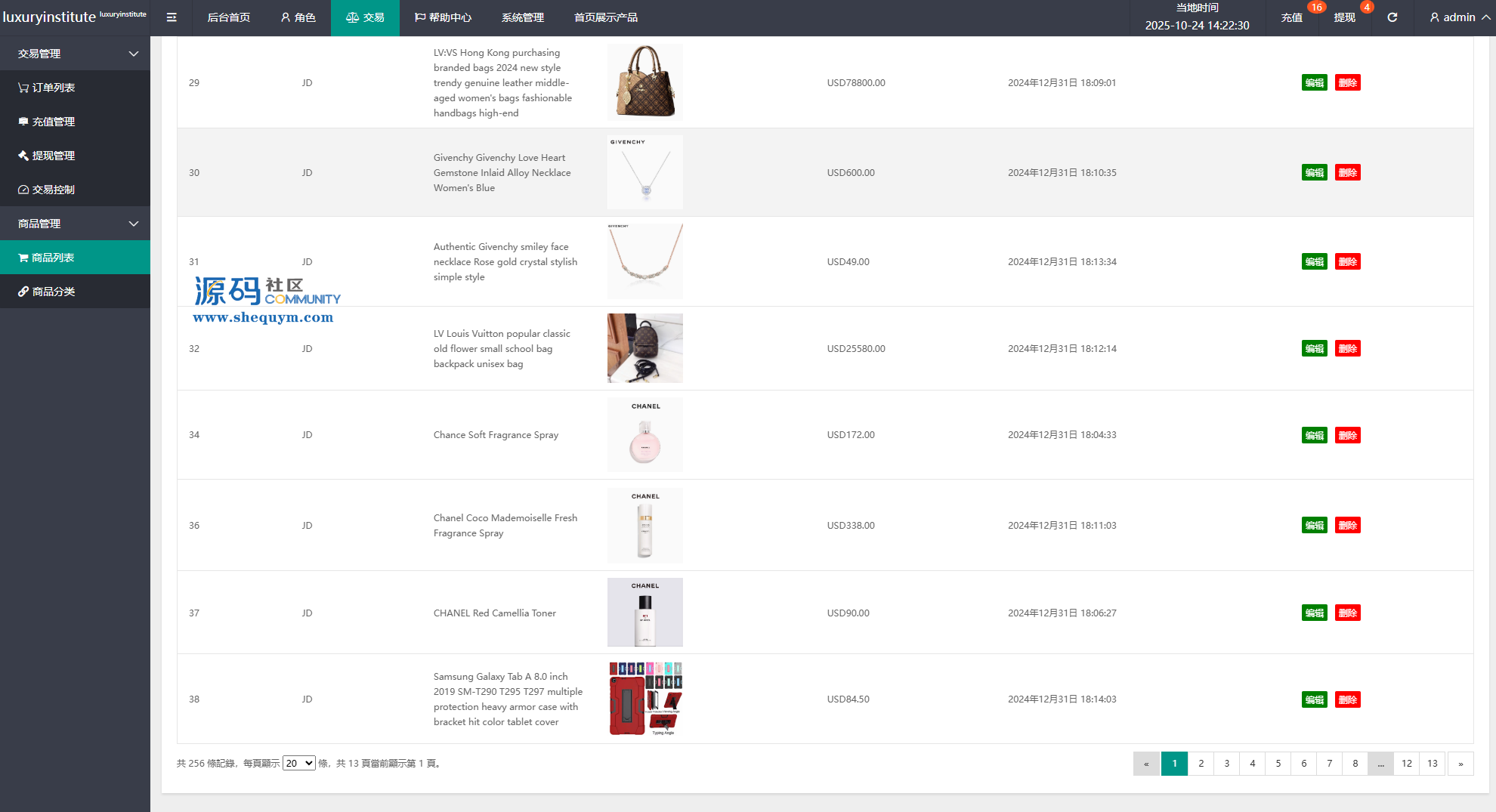Open the 系统管理 top menu

pyautogui.click(x=522, y=17)
